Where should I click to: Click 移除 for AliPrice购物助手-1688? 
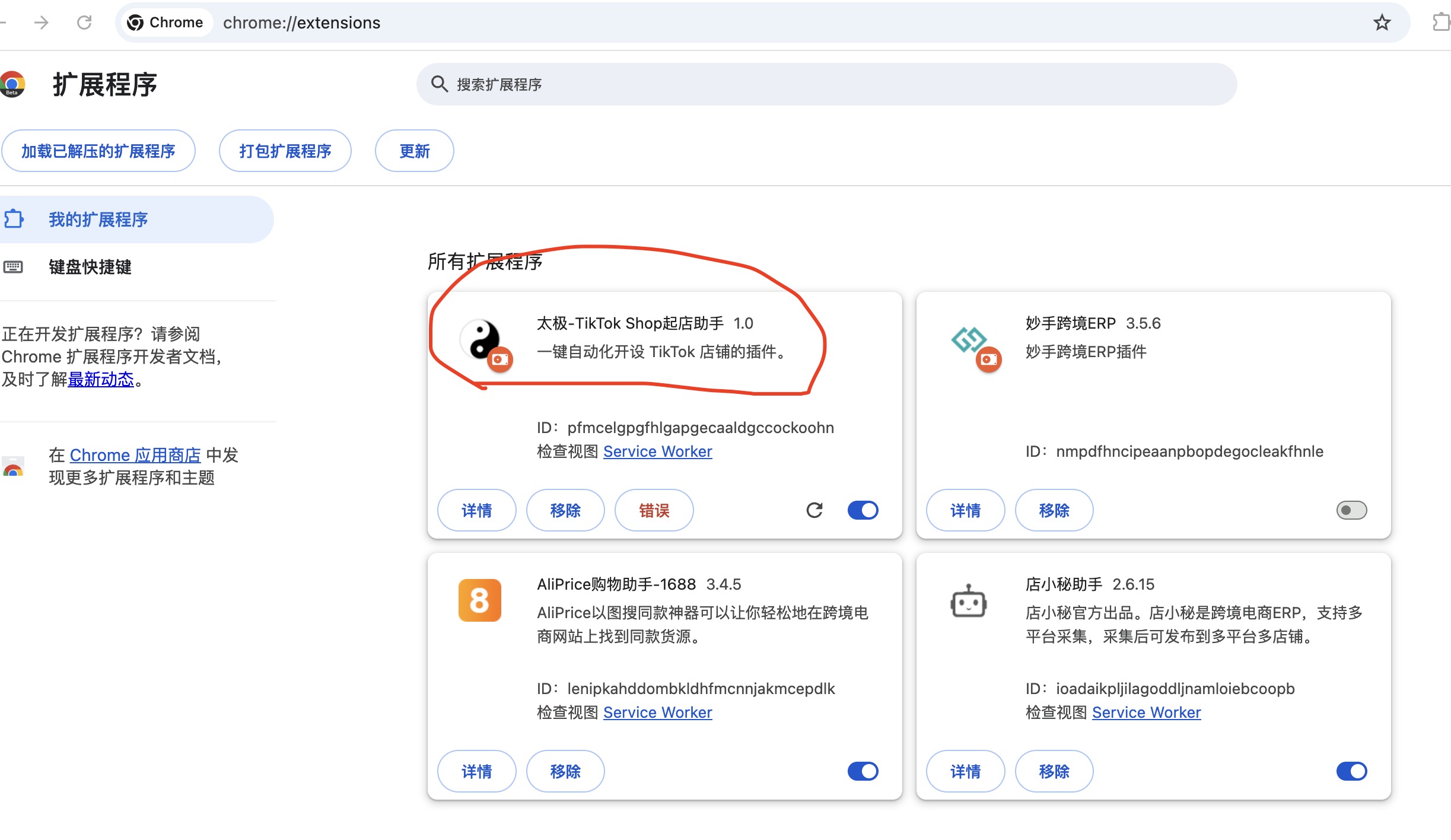click(x=565, y=771)
